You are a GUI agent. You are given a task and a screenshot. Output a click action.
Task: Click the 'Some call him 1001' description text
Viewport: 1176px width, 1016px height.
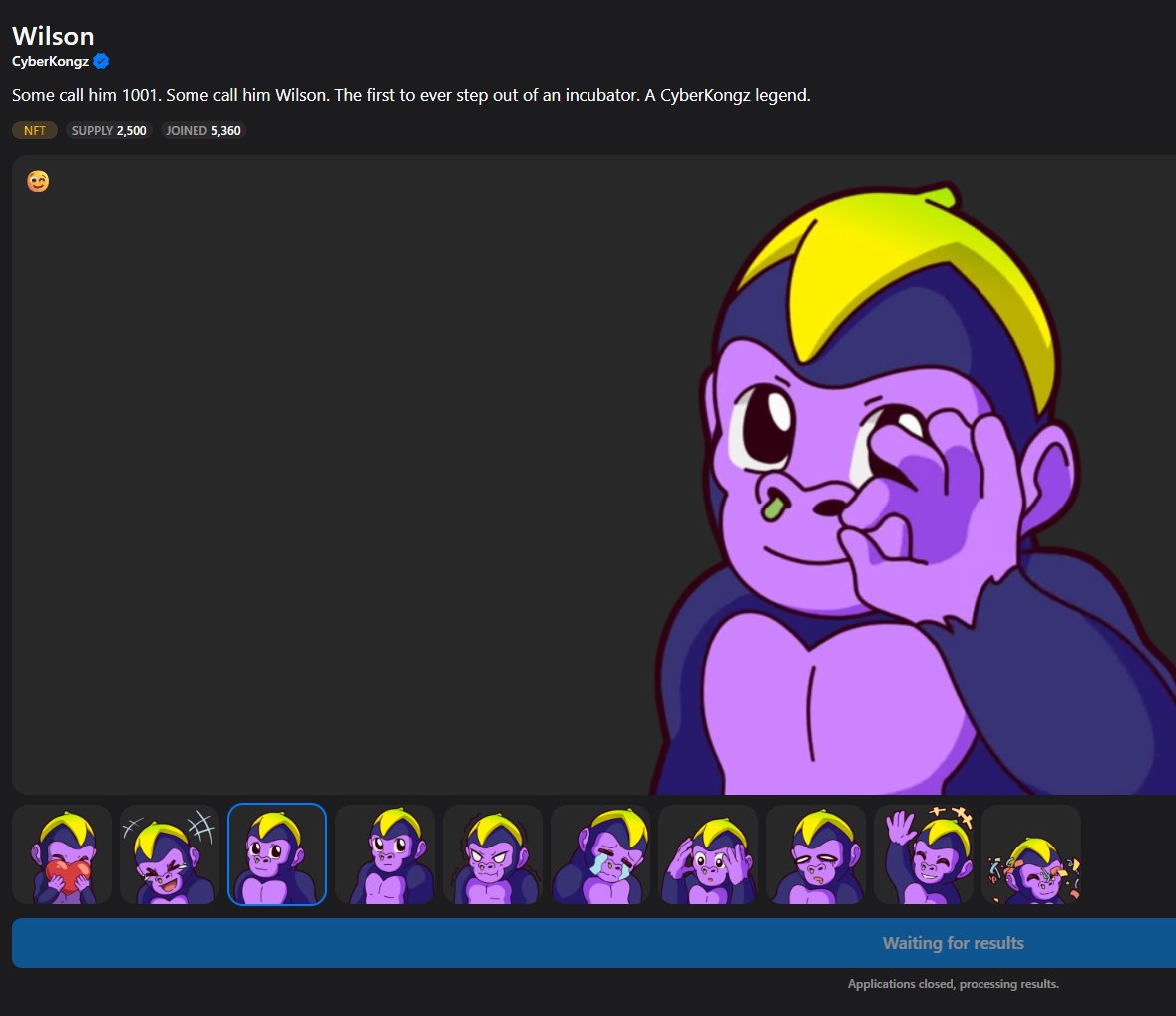coord(411,96)
